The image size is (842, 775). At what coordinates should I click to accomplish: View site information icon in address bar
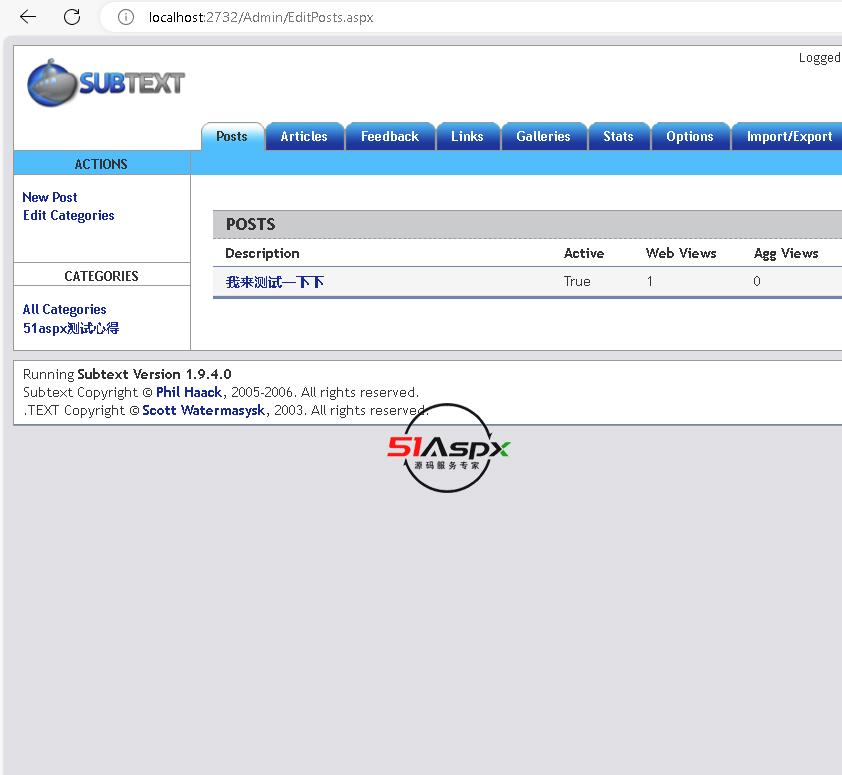[x=126, y=17]
